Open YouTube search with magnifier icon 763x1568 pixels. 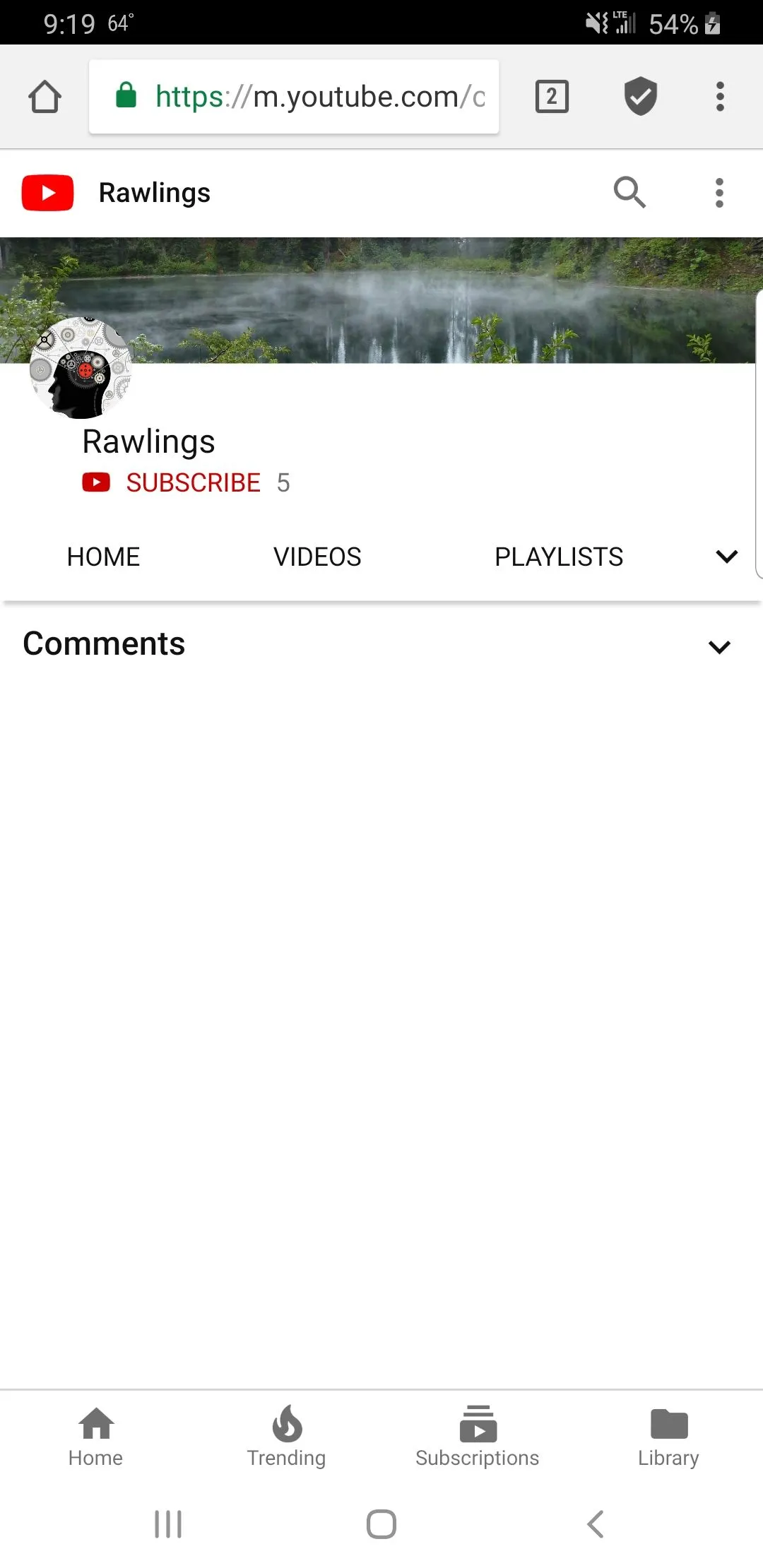coord(629,192)
